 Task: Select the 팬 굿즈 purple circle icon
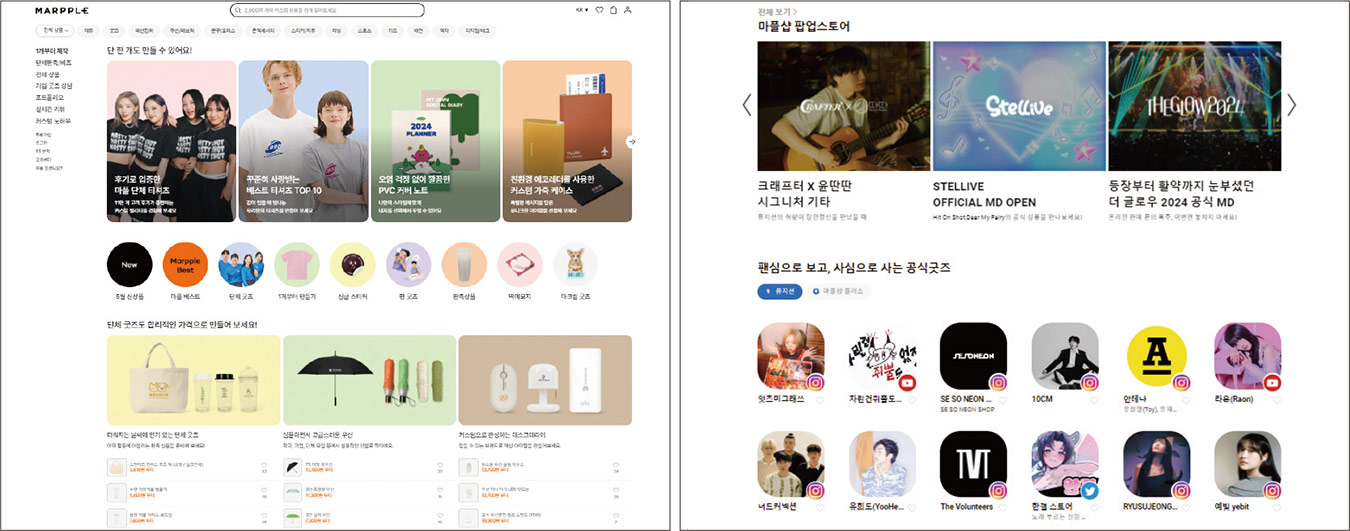tap(408, 265)
